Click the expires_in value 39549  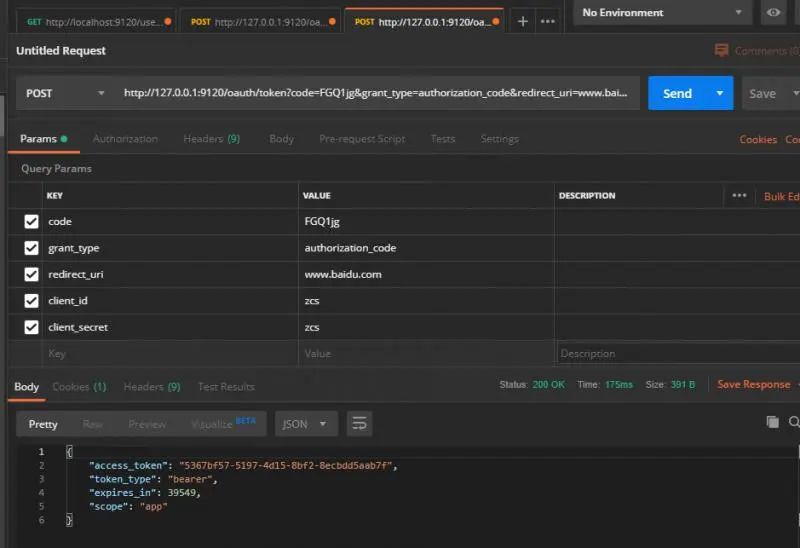pyautogui.click(x=181, y=492)
